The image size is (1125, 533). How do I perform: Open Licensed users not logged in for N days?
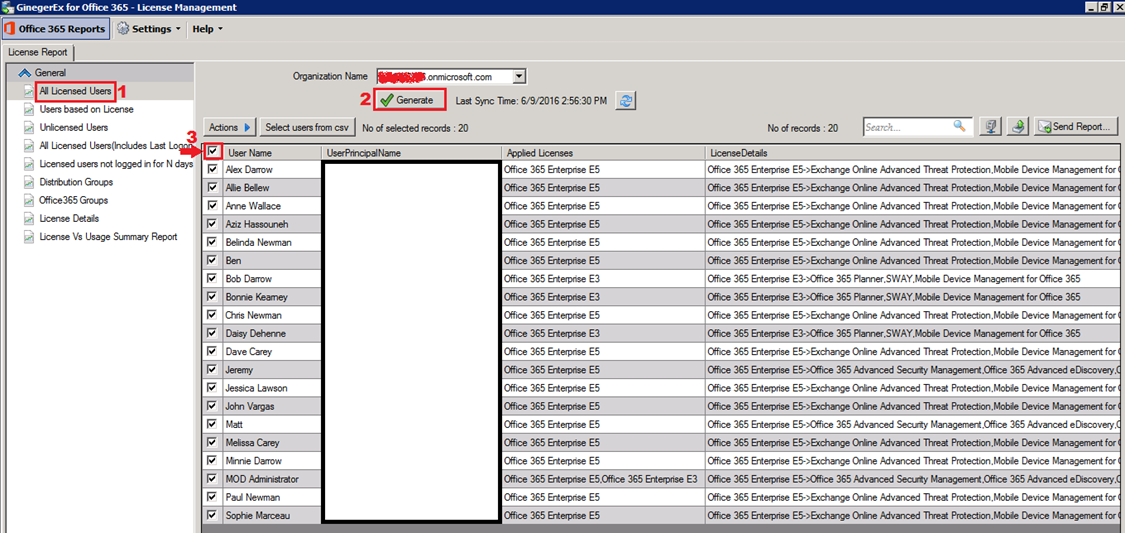(116, 164)
